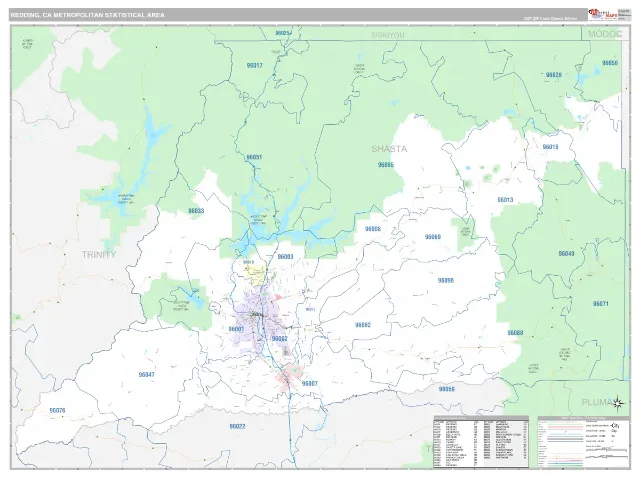
Task: Click ZIP code label 96047
Action: pyautogui.click(x=147, y=374)
